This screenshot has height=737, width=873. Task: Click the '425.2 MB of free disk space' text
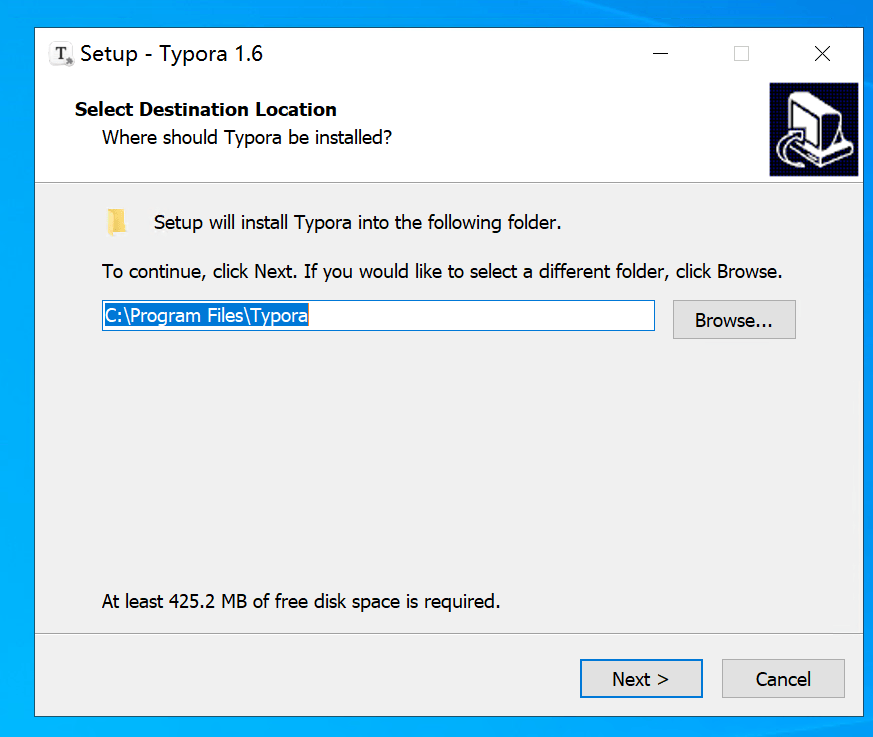tap(301, 601)
